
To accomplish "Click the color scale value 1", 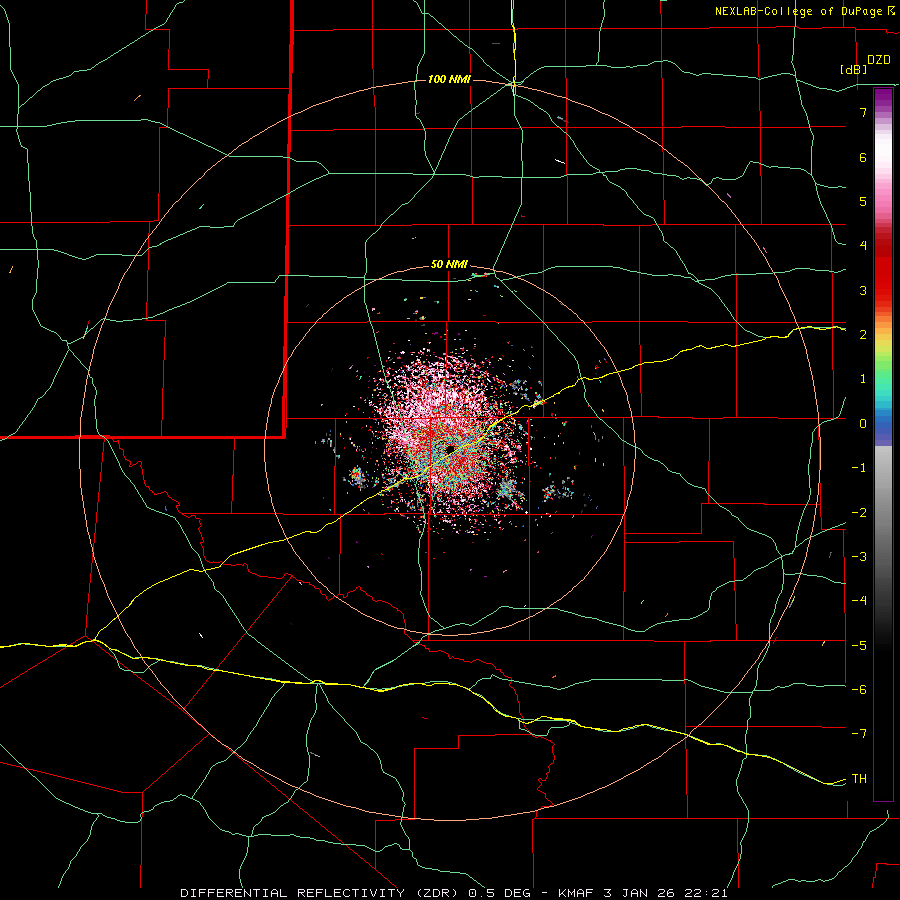I will tap(863, 379).
